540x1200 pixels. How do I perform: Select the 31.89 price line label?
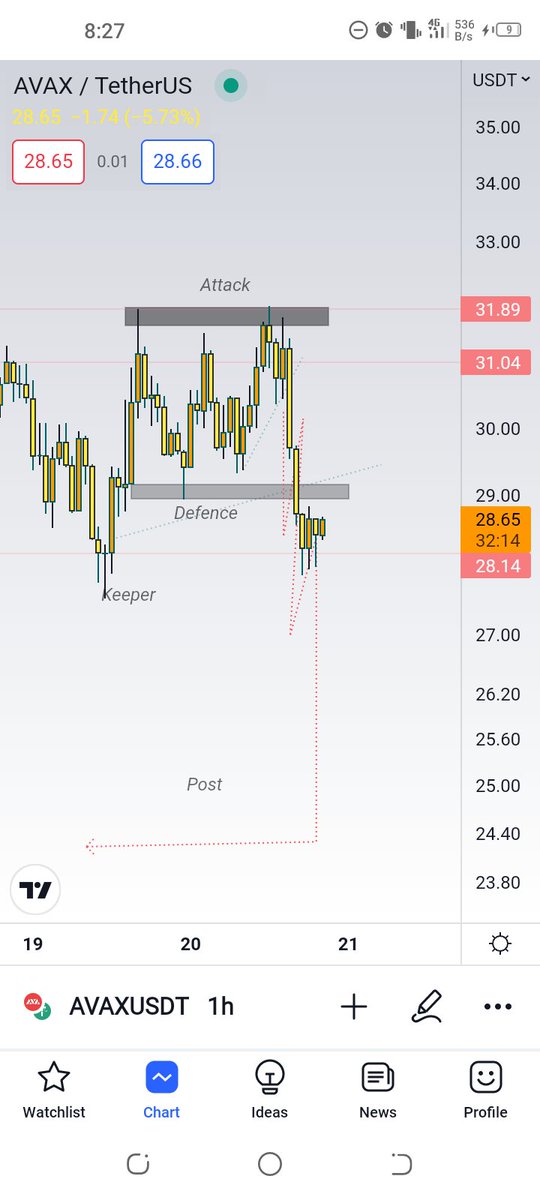[496, 310]
